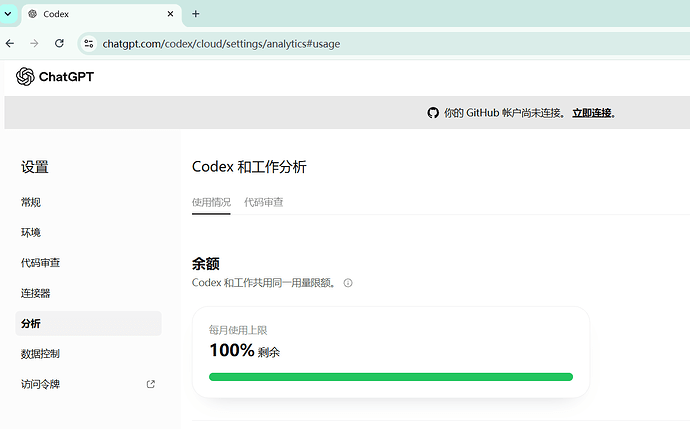
Task: Click the 设置 sidebar heading
Action: point(35,167)
